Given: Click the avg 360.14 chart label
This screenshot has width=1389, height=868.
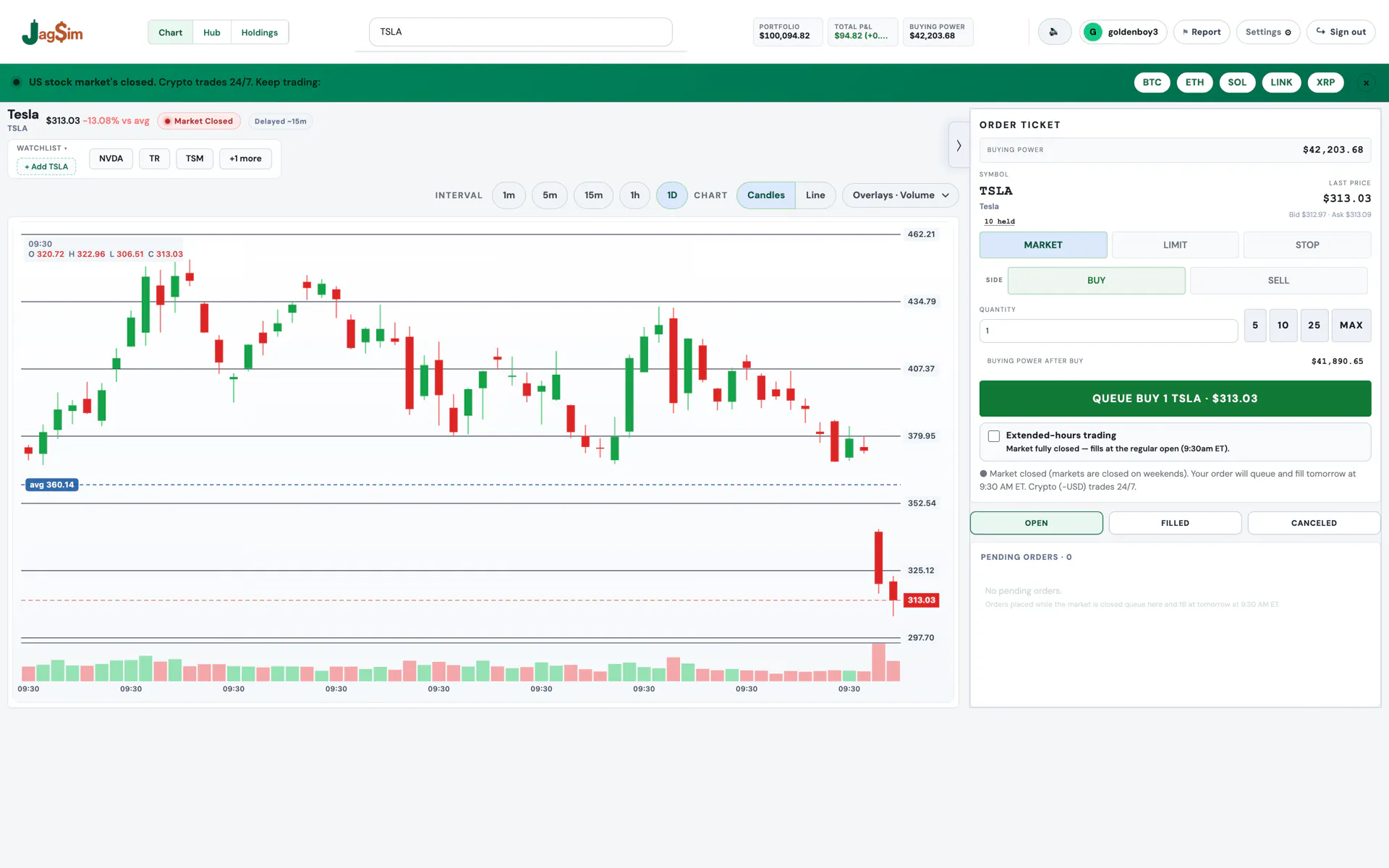Looking at the screenshot, I should click(x=51, y=485).
